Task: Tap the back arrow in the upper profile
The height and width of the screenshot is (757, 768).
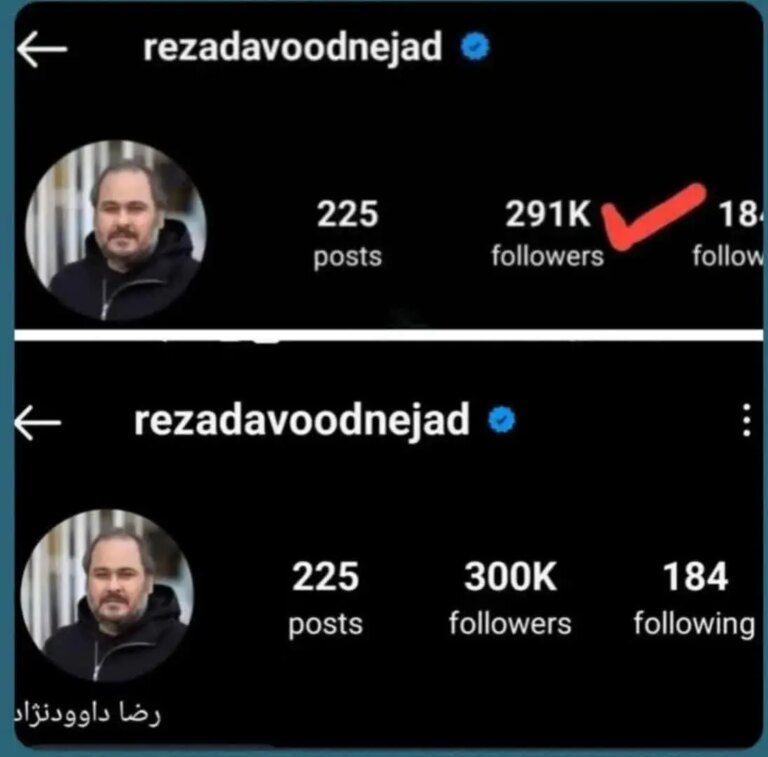Action: pos(42,49)
